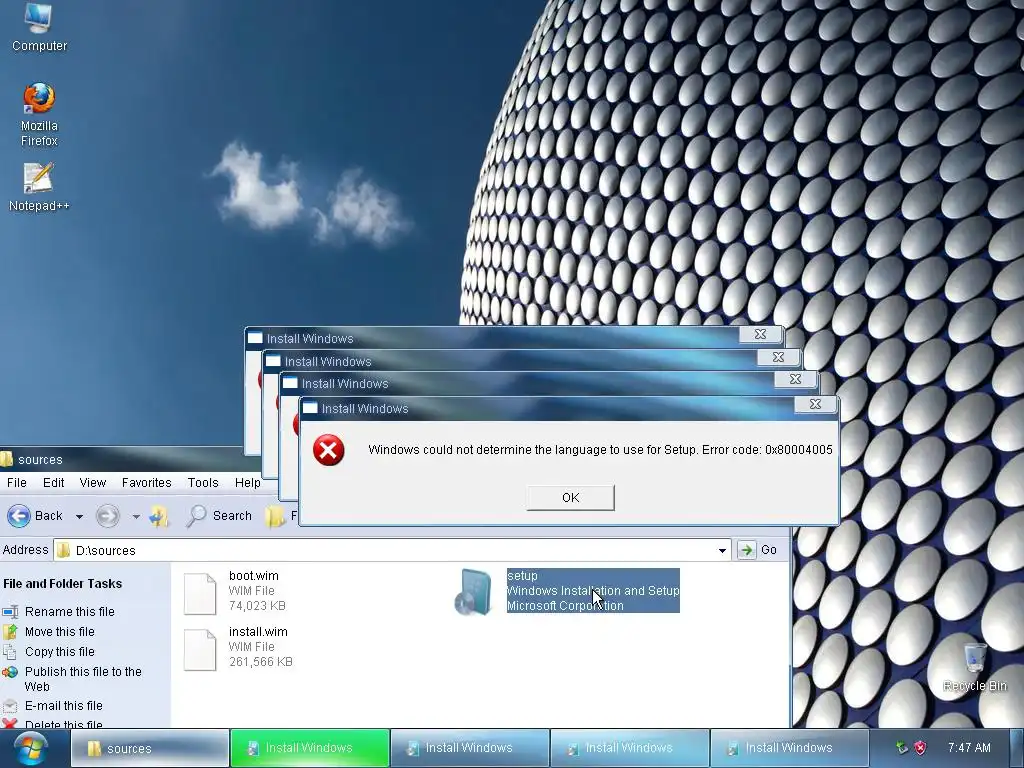
Task: Click the Up folder toolbar icon
Action: click(x=159, y=516)
